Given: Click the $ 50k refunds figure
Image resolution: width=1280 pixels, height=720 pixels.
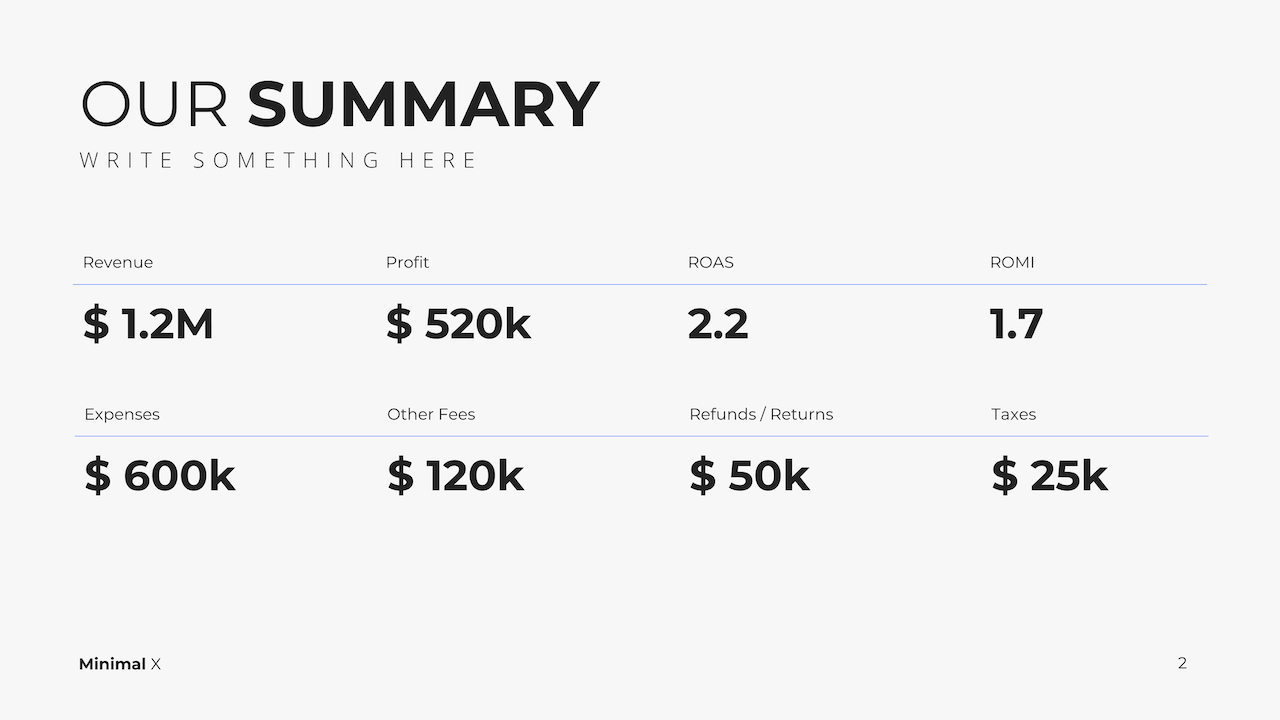Looking at the screenshot, I should (x=749, y=476).
